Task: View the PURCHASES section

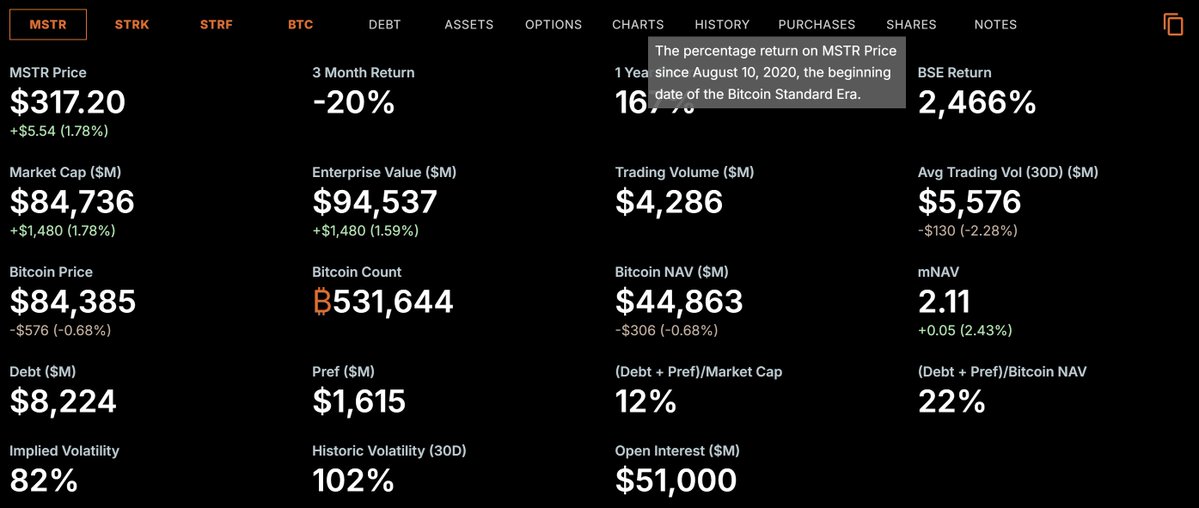Action: [x=817, y=24]
